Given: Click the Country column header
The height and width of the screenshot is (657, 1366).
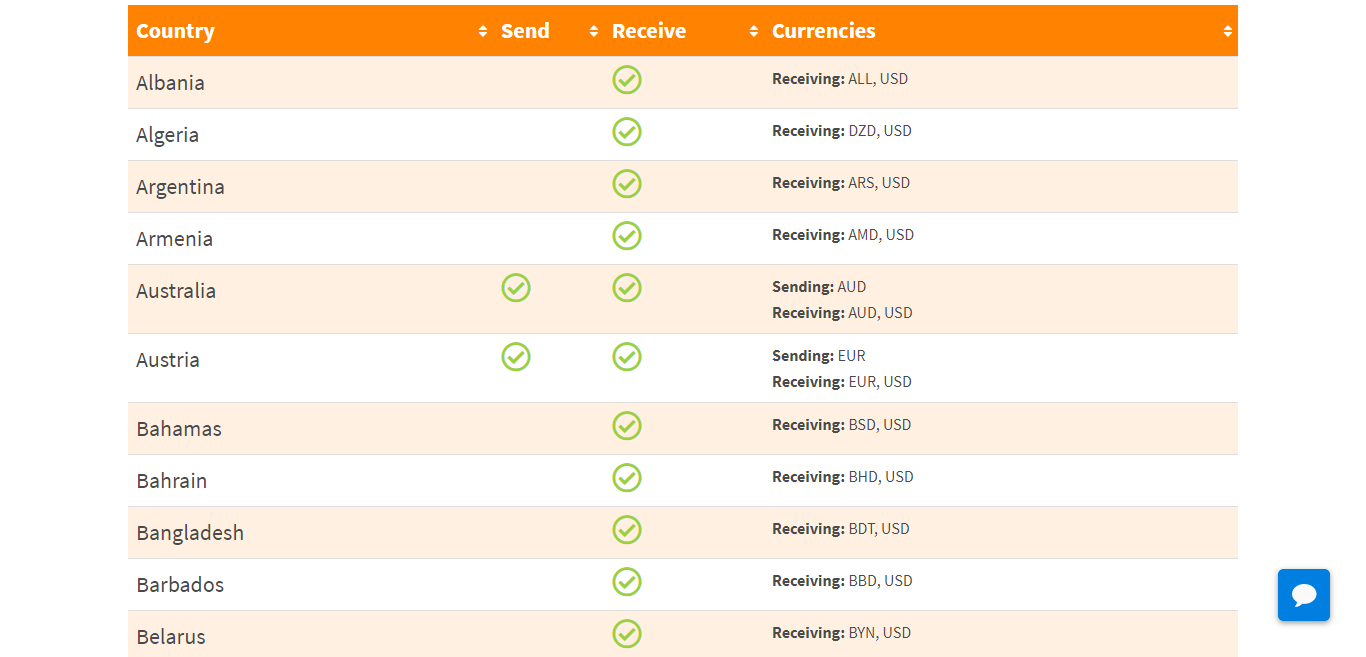Looking at the screenshot, I should pyautogui.click(x=310, y=31).
